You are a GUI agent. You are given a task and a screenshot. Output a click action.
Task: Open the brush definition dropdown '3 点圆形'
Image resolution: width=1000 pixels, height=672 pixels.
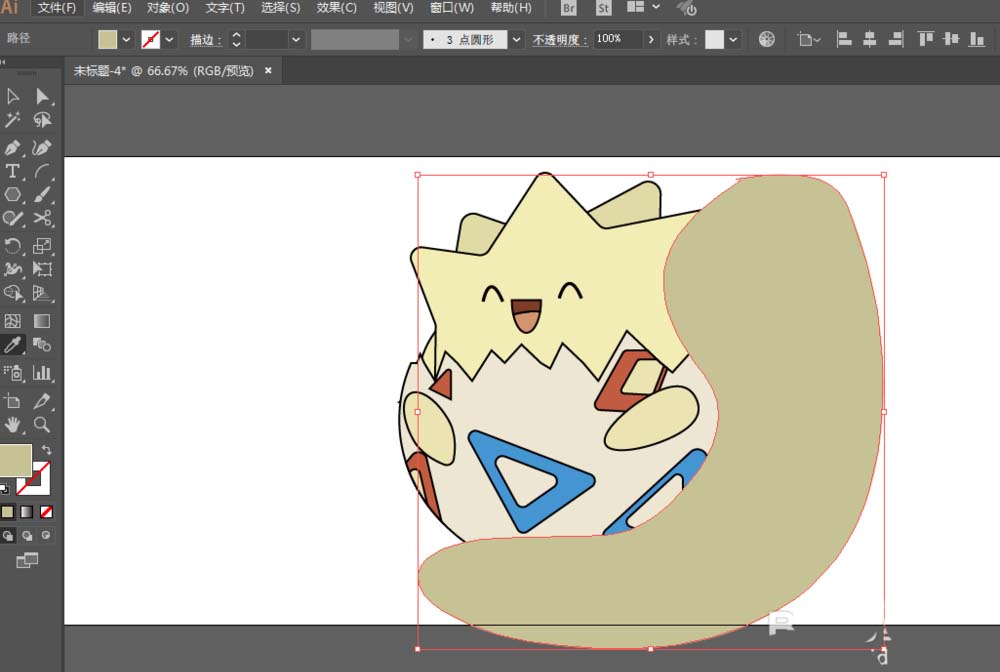517,40
